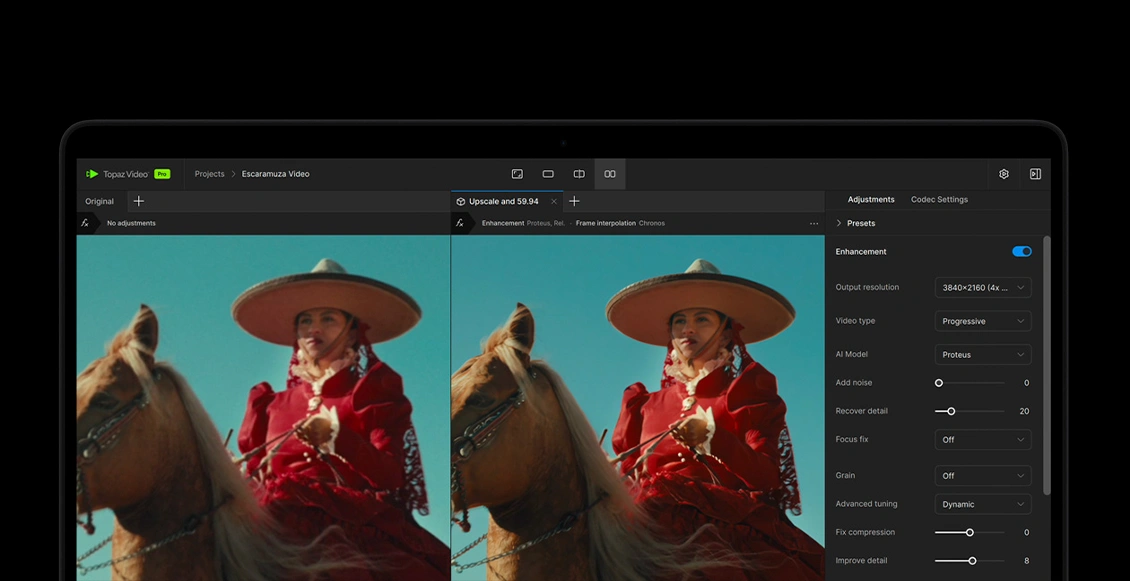Open the Focus fix dropdown
This screenshot has width=1130, height=581.
983,440
